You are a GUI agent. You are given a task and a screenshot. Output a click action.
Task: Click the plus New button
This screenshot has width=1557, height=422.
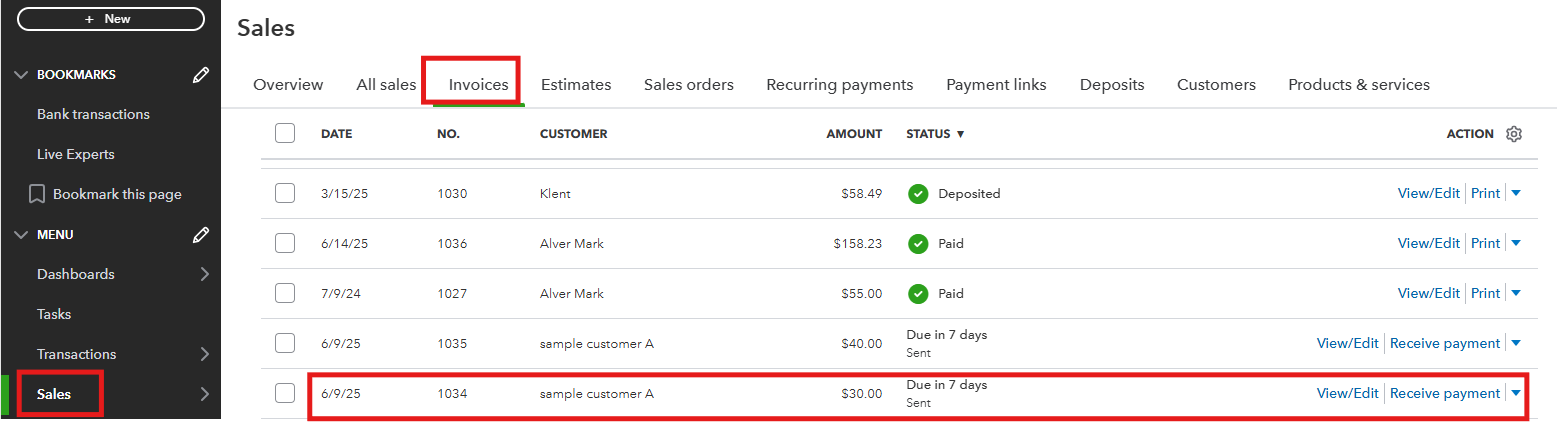111,19
